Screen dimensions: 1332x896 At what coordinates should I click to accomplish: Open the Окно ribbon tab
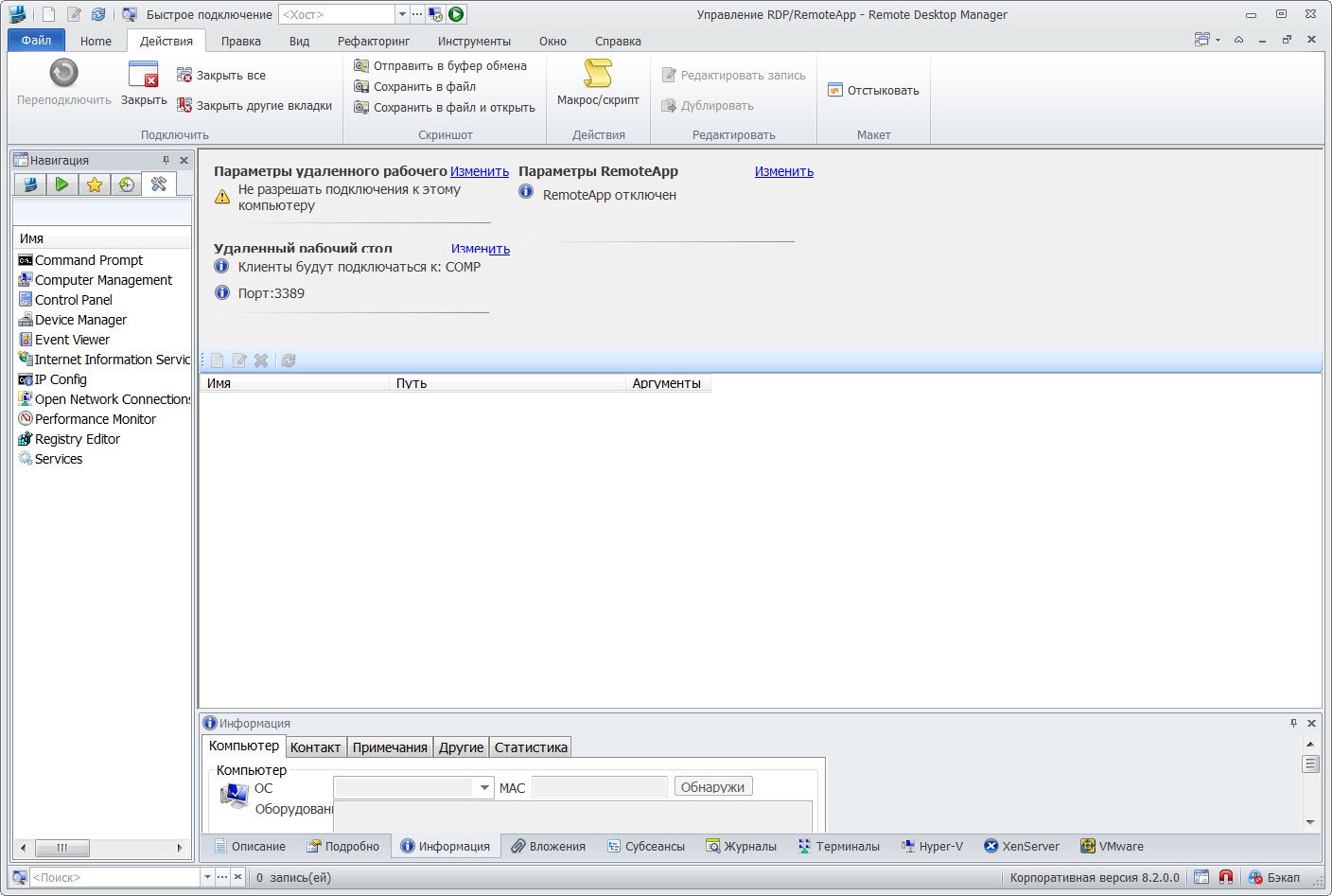click(x=553, y=41)
